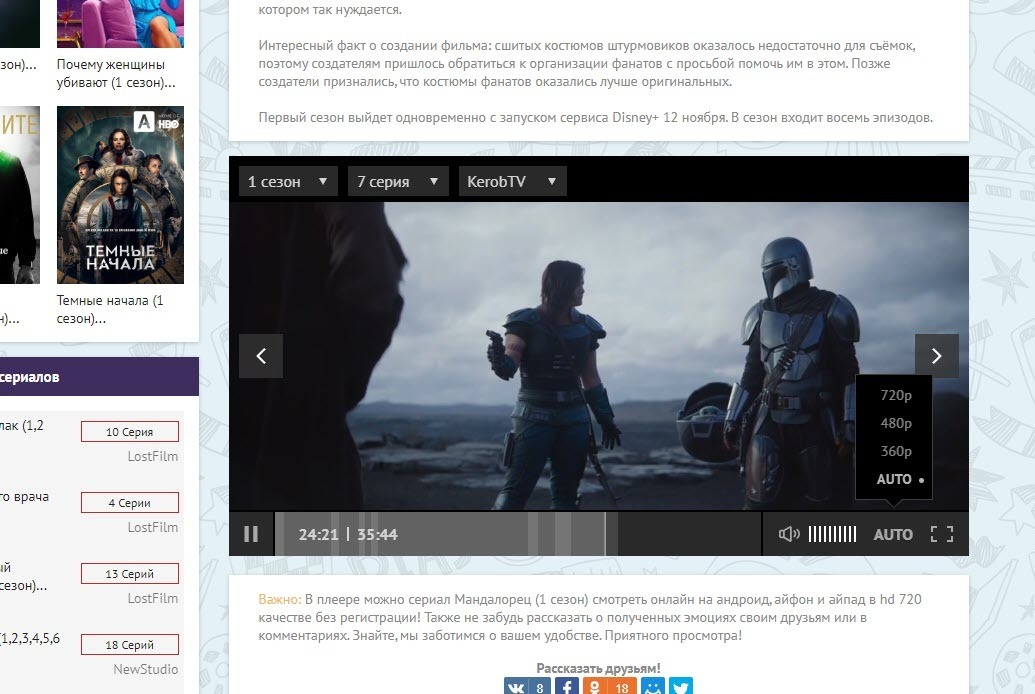Open "Темные начала (1 сезон)" title link
Screen dimensions: 1035x694
pyautogui.click(x=110, y=309)
